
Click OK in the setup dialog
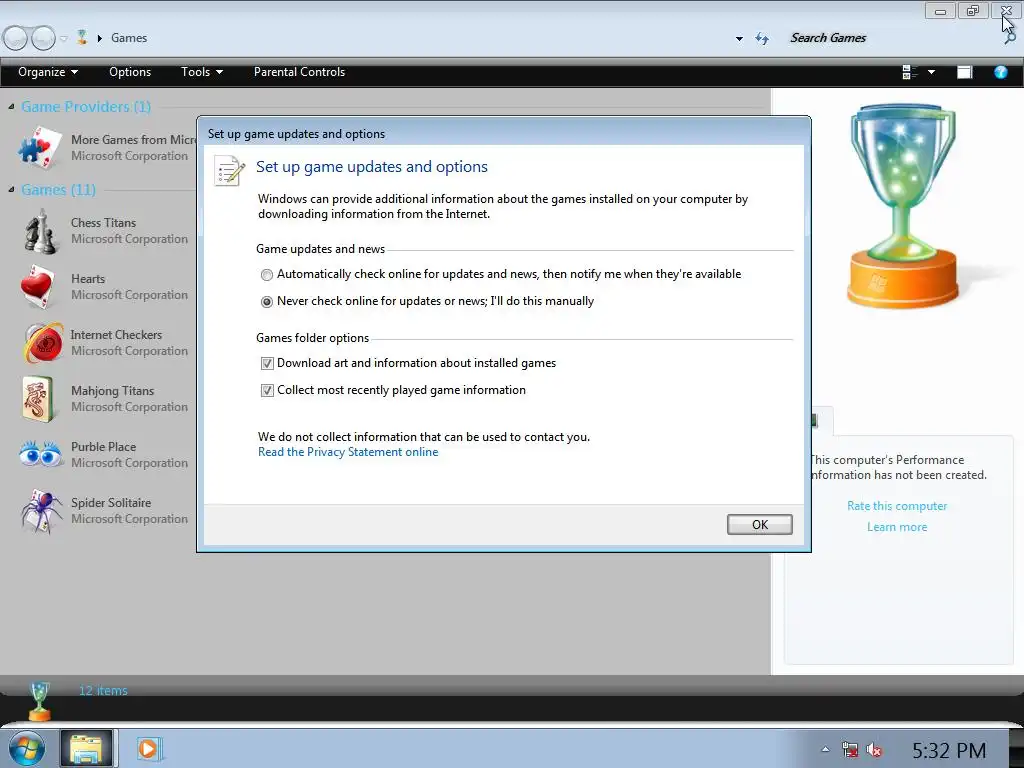[760, 524]
